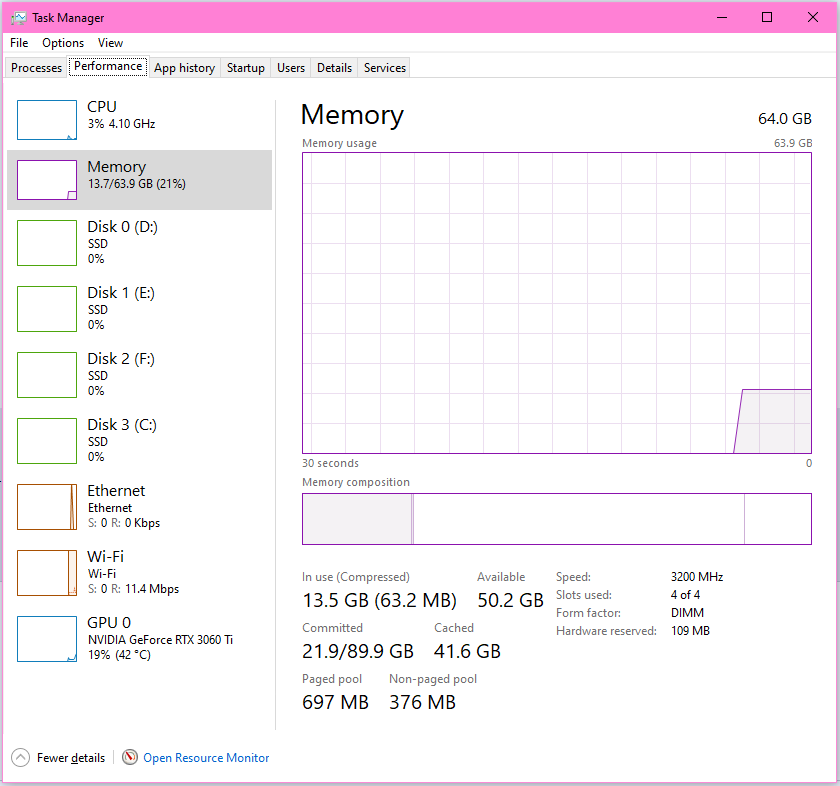
Task: Select the CPU usage mini graph
Action: 47,120
